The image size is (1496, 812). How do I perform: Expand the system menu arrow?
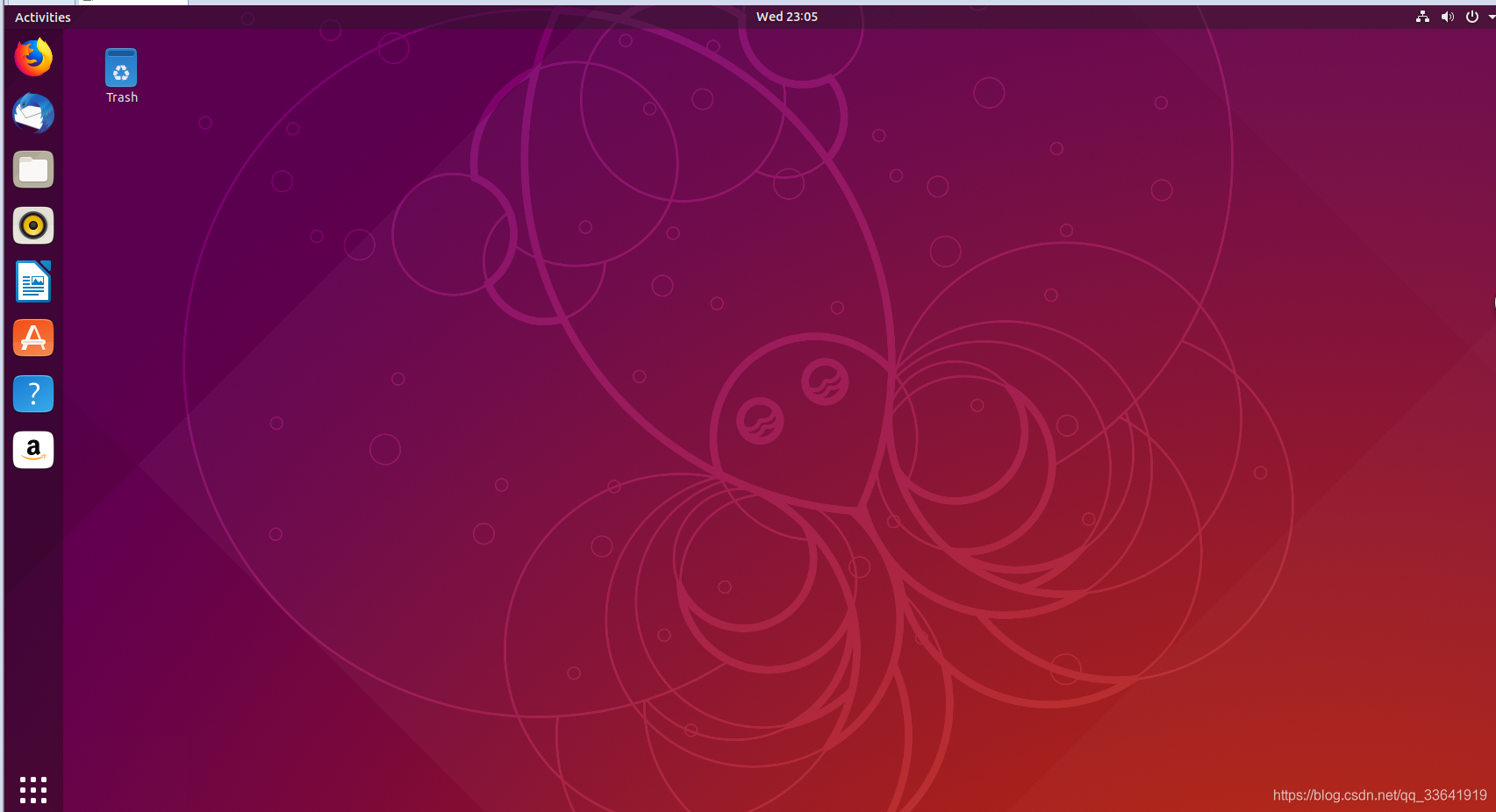(x=1491, y=17)
